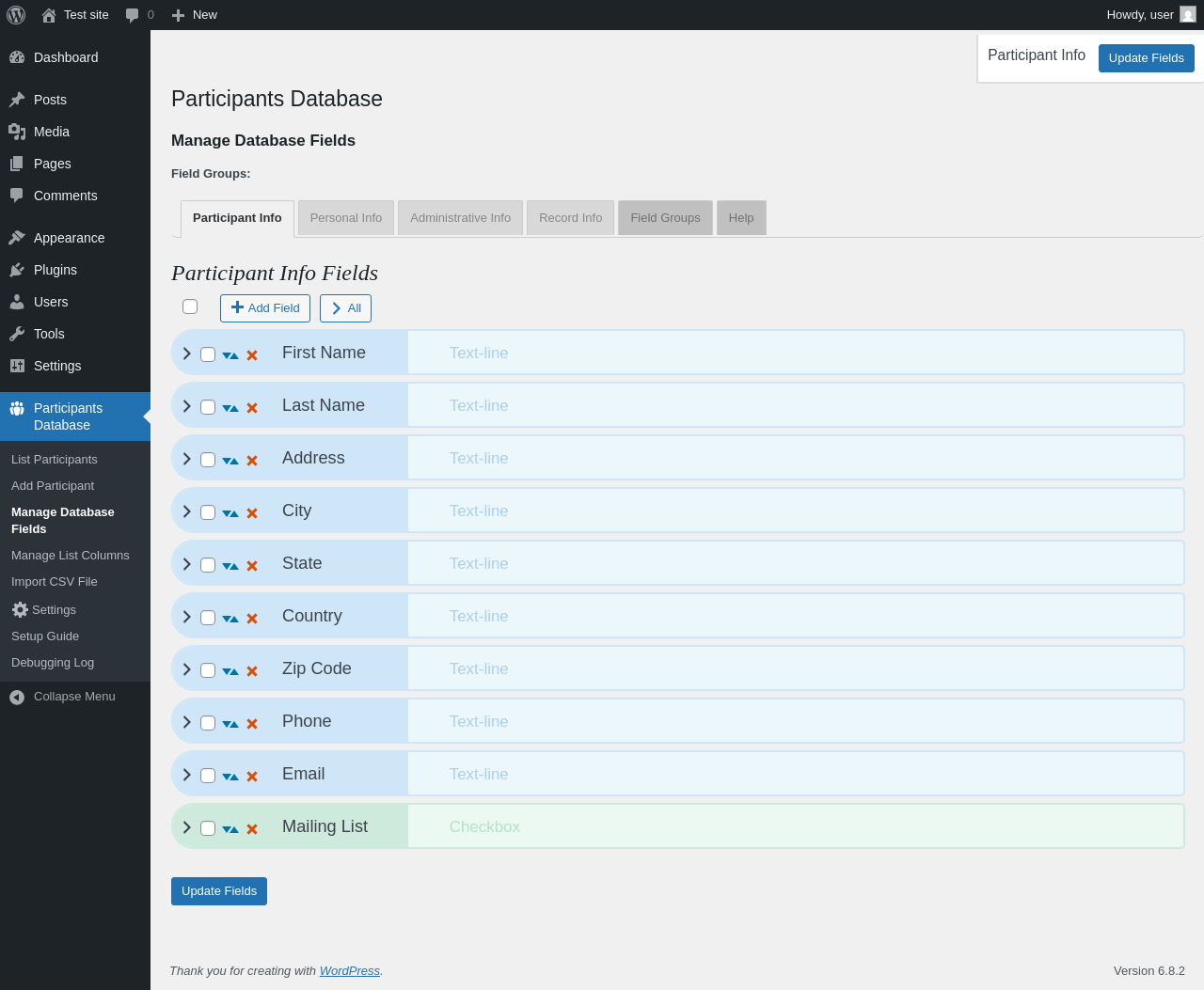Click the move arrows icon on Email row
The image size is (1204, 990).
pos(230,777)
